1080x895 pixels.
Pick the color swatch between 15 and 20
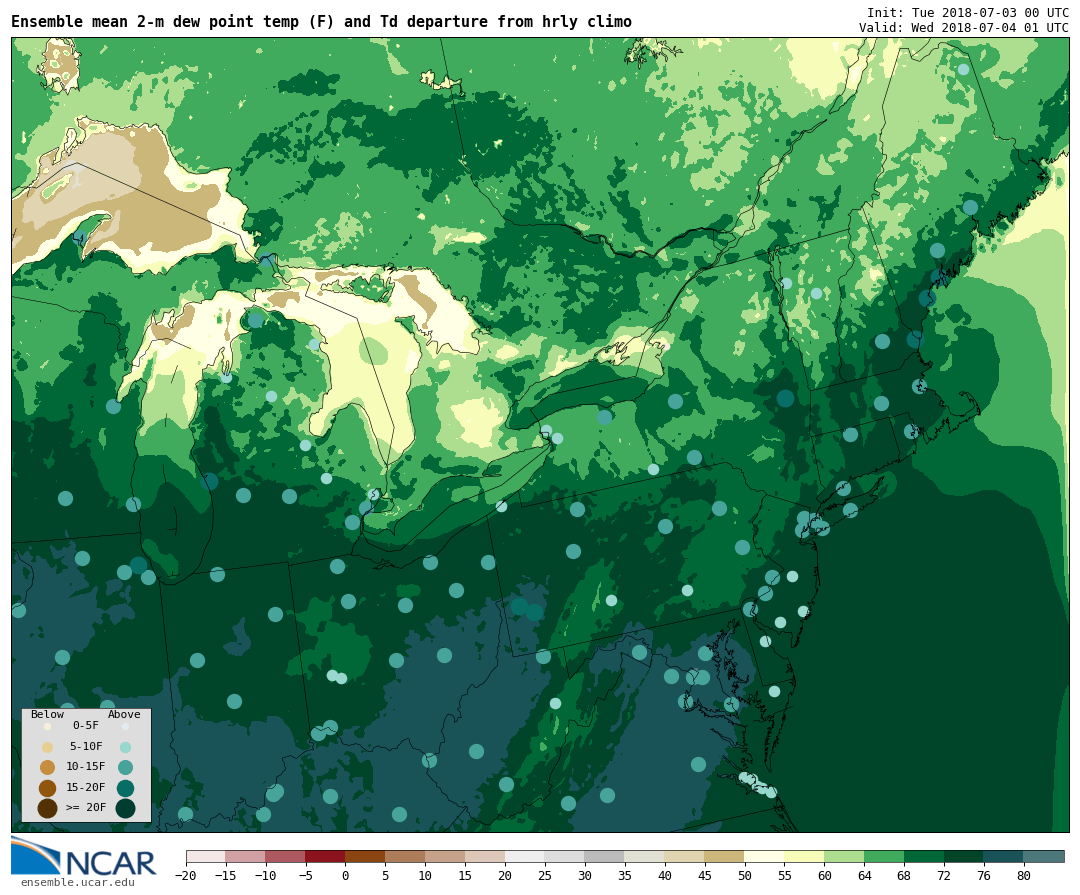click(x=486, y=856)
